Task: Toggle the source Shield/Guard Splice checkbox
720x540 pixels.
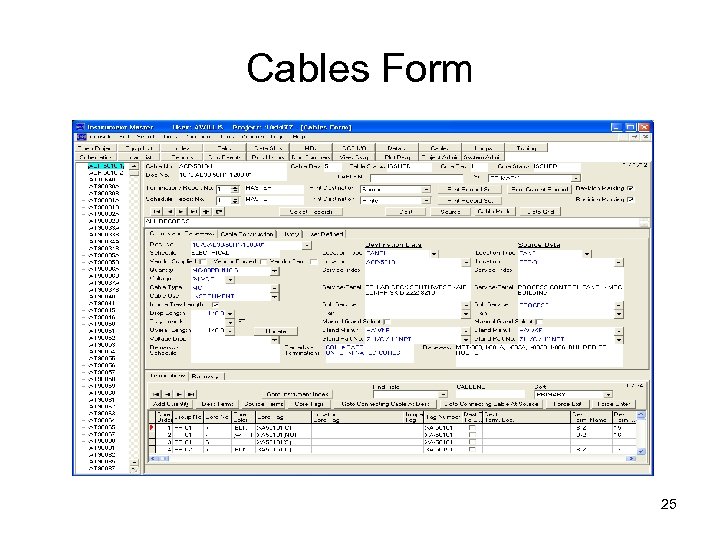Action: coord(539,321)
